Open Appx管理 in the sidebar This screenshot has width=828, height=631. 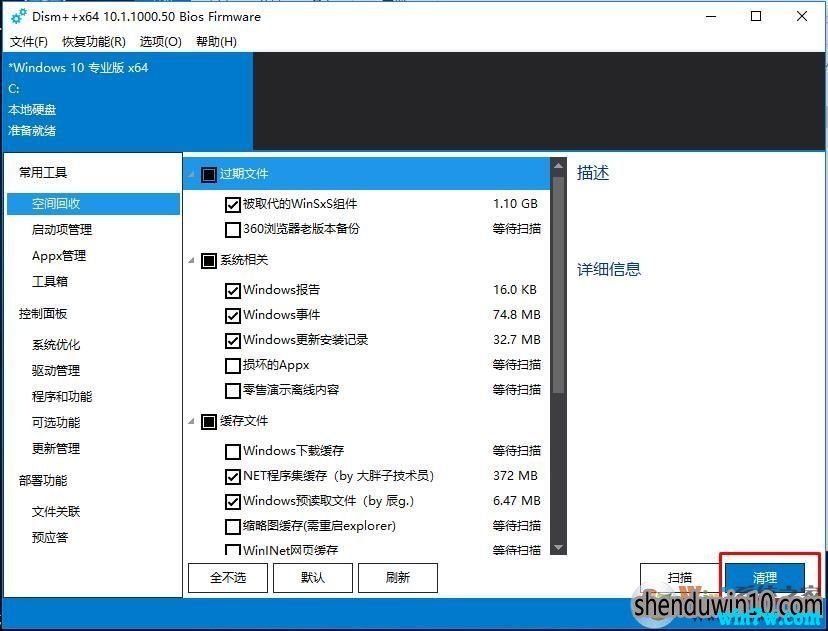coord(59,256)
